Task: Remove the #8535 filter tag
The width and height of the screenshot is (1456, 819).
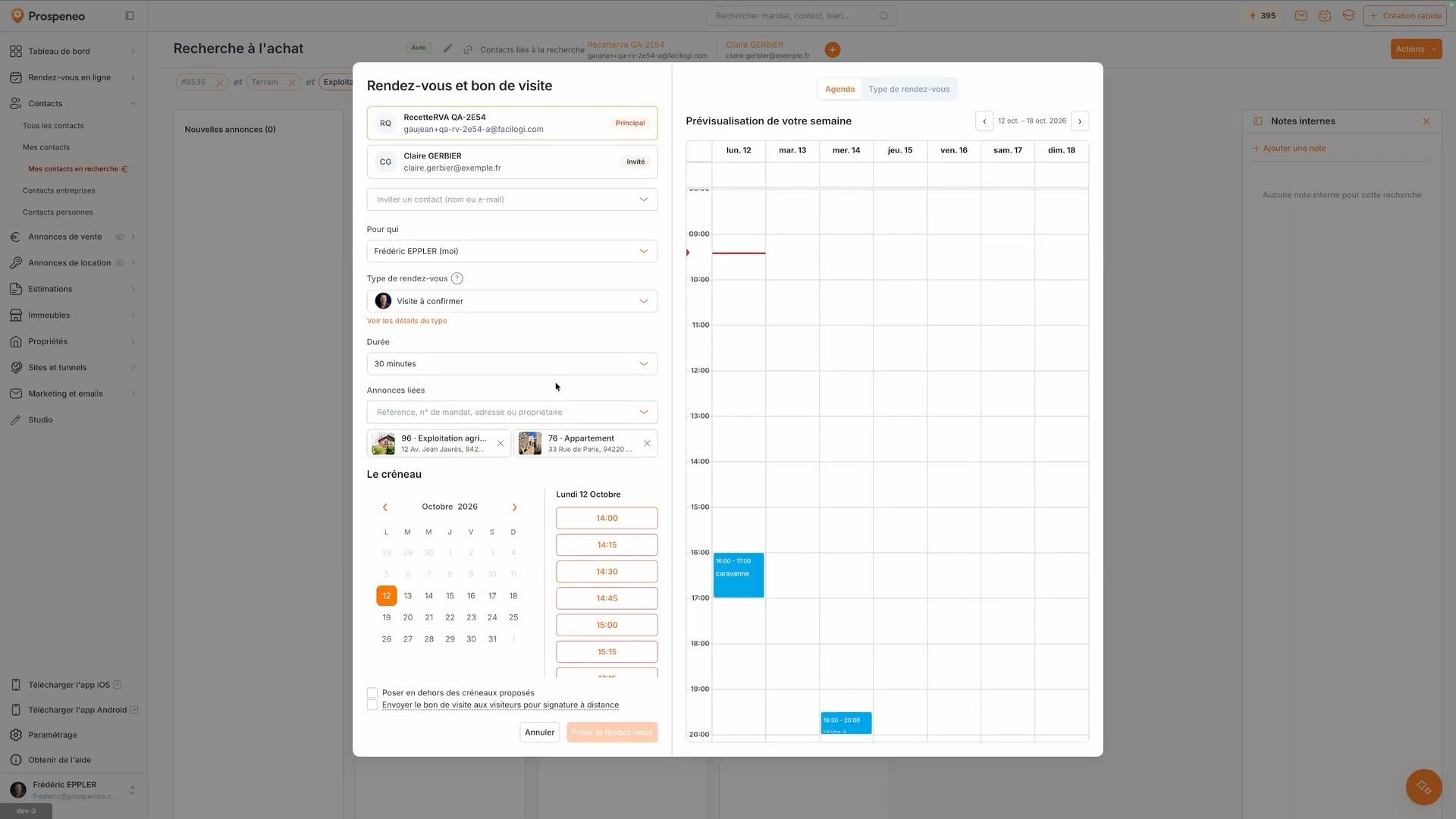Action: (219, 83)
